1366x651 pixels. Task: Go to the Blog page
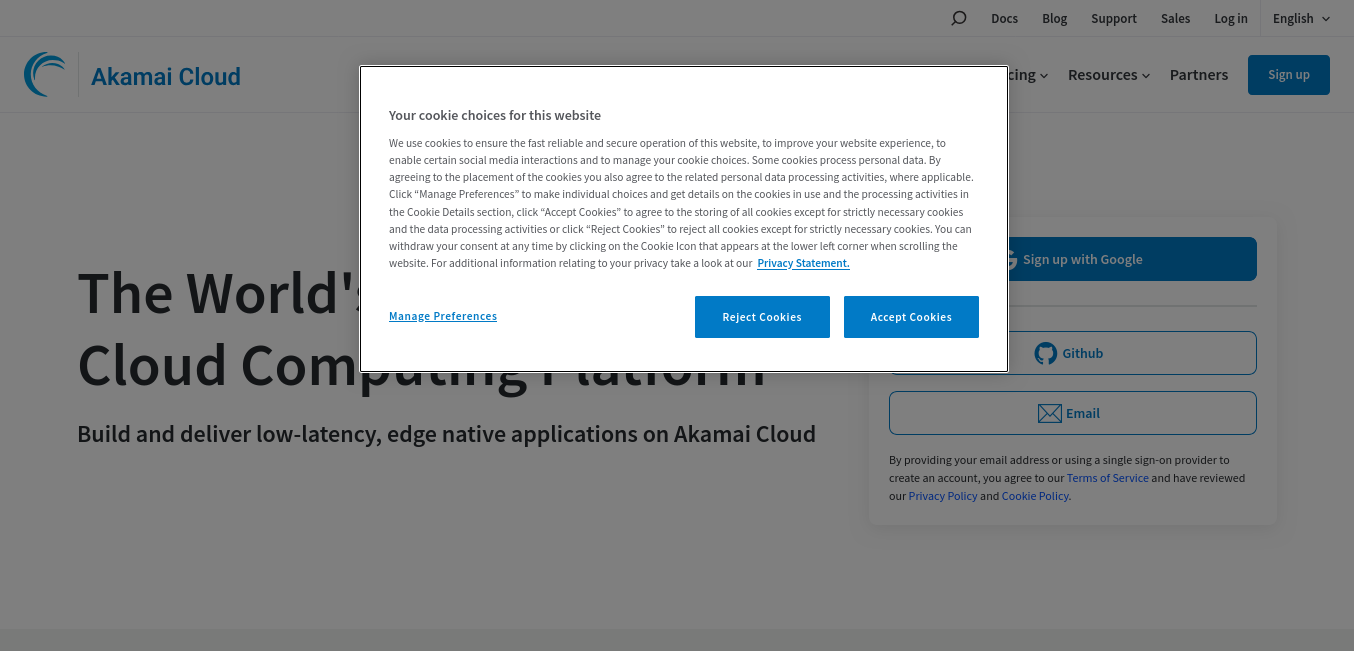click(1054, 18)
